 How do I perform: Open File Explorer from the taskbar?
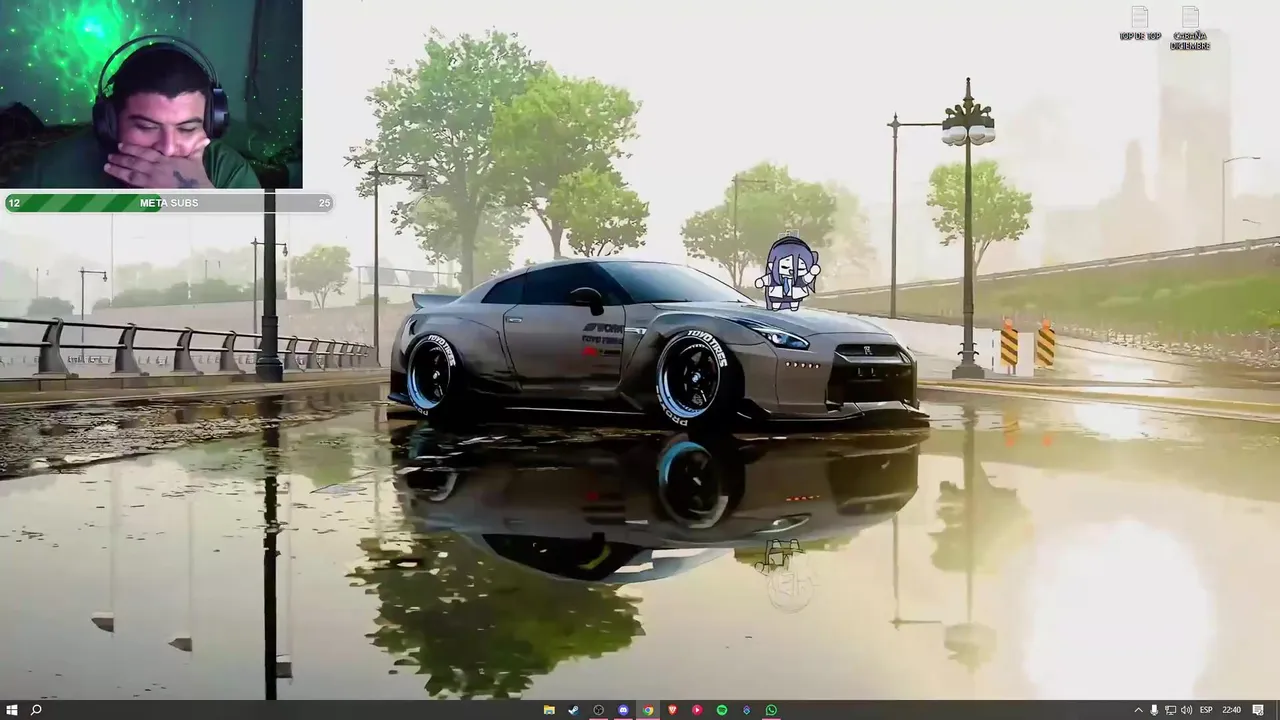[549, 710]
